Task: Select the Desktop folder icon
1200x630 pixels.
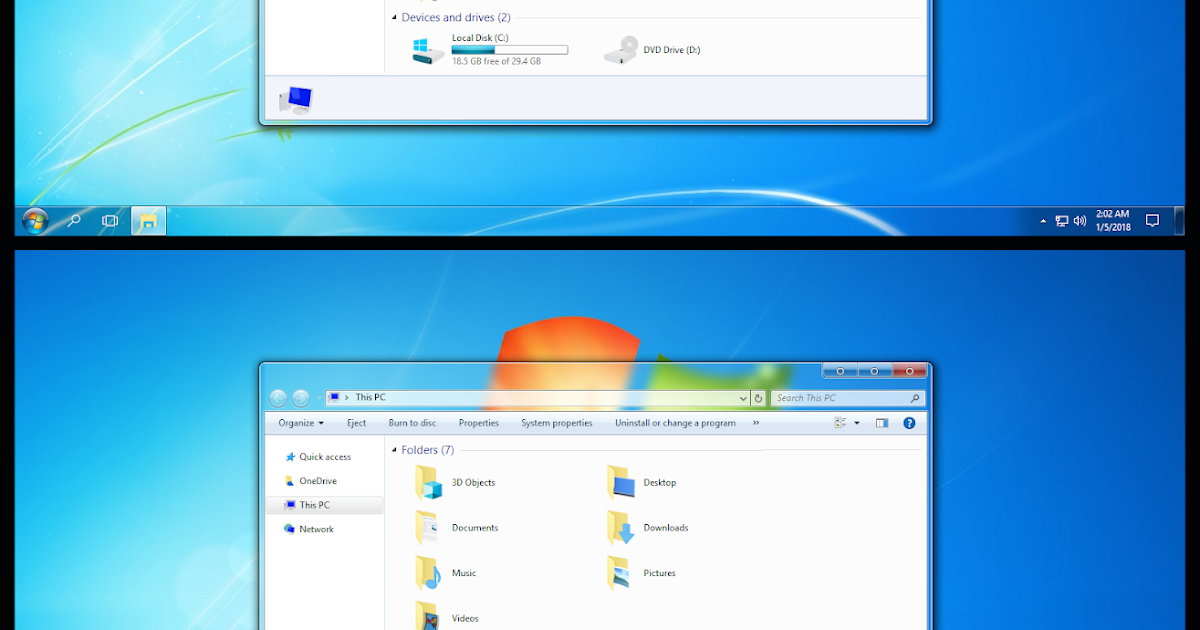Action: click(x=620, y=483)
